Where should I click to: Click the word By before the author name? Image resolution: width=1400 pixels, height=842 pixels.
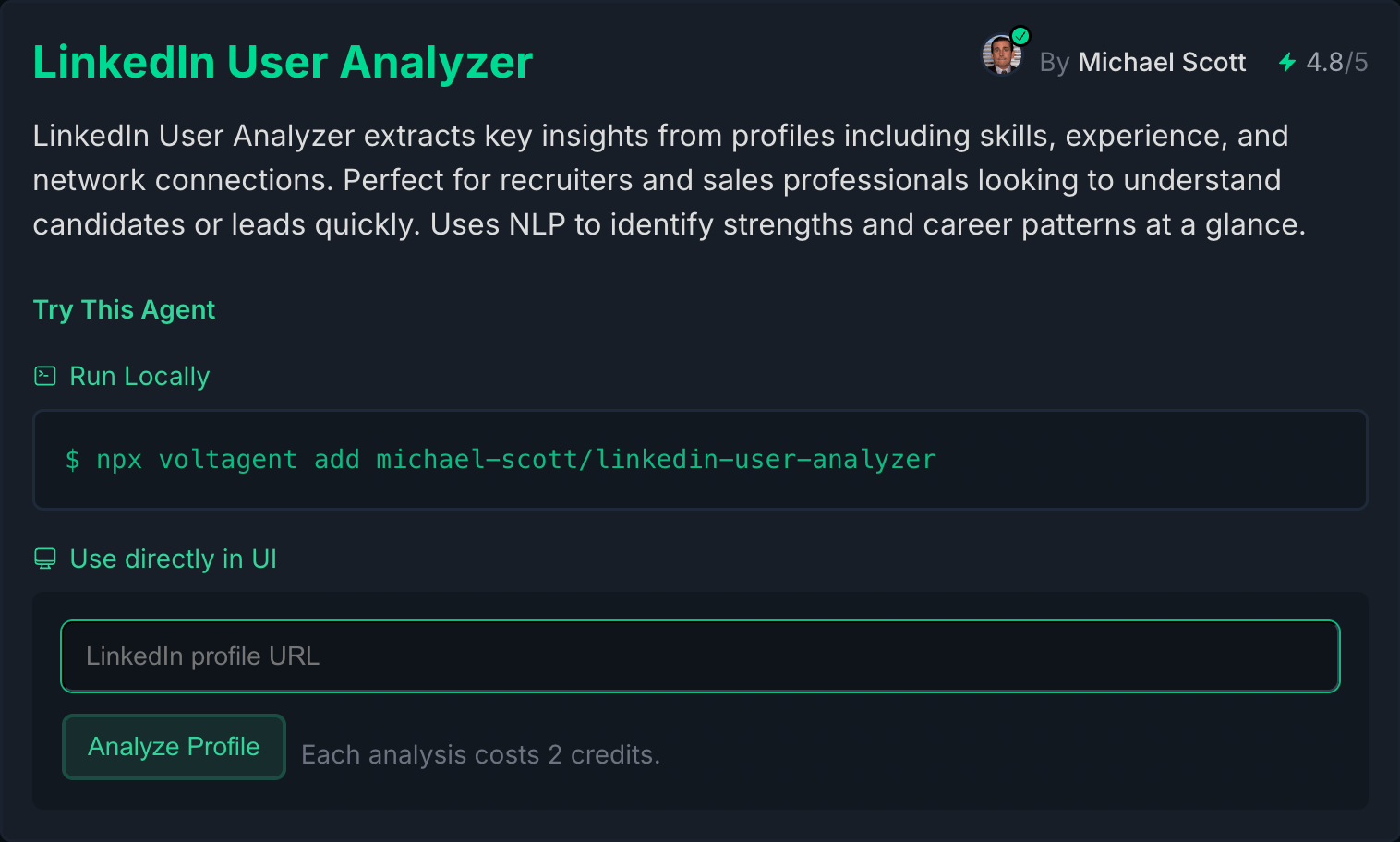click(1054, 63)
